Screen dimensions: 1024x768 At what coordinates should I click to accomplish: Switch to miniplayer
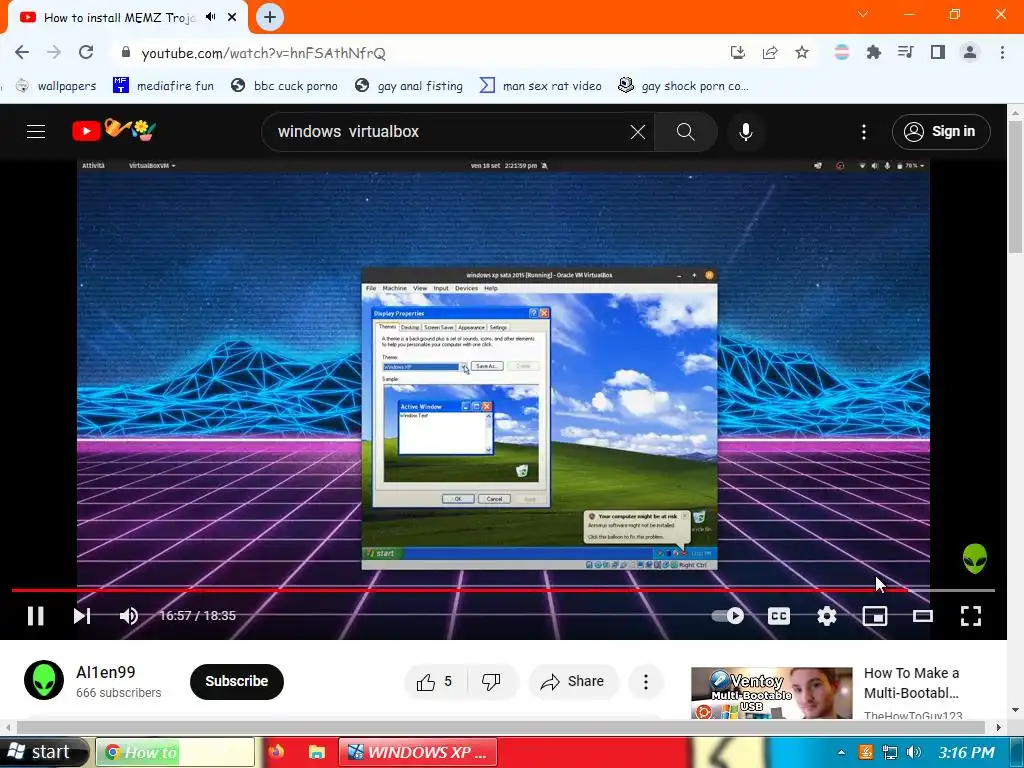point(874,616)
